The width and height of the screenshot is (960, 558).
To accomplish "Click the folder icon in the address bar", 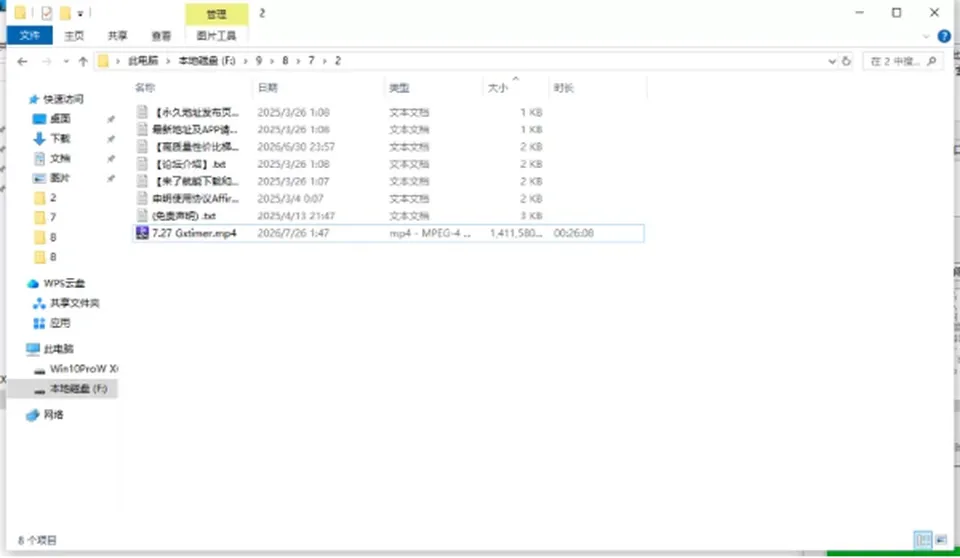I will click(x=103, y=61).
